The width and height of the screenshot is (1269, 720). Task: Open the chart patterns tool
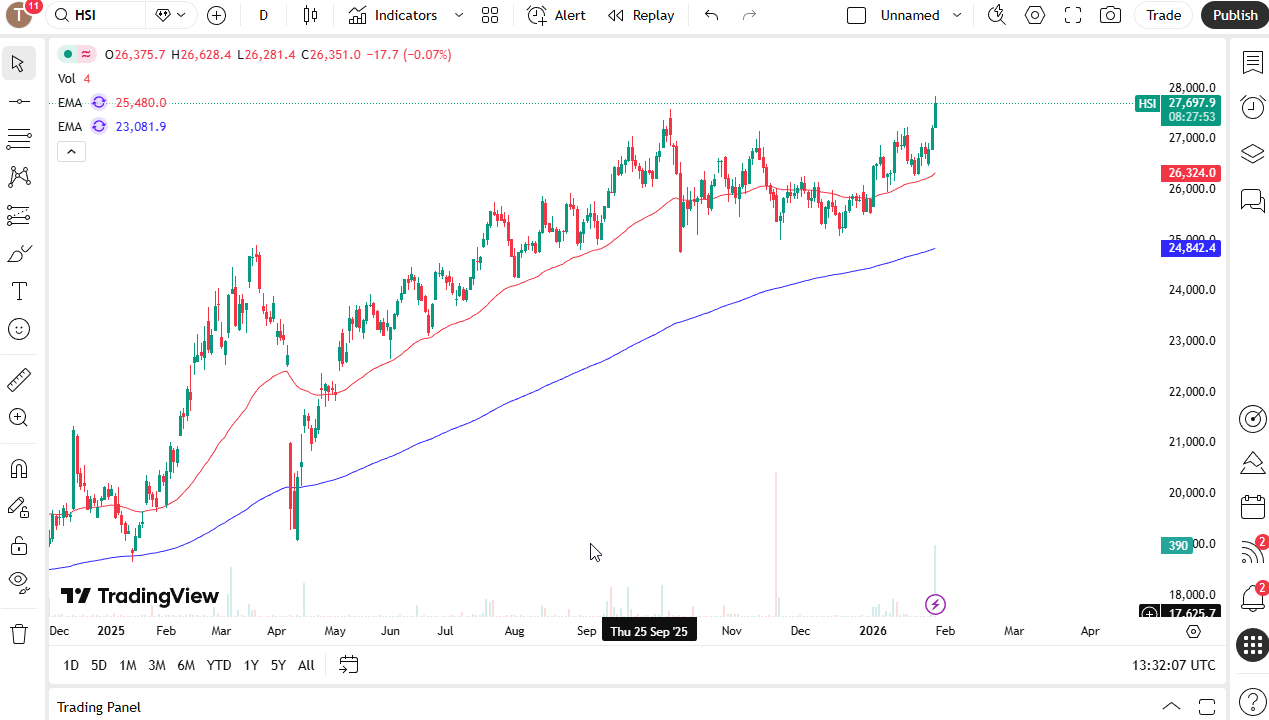tap(18, 177)
